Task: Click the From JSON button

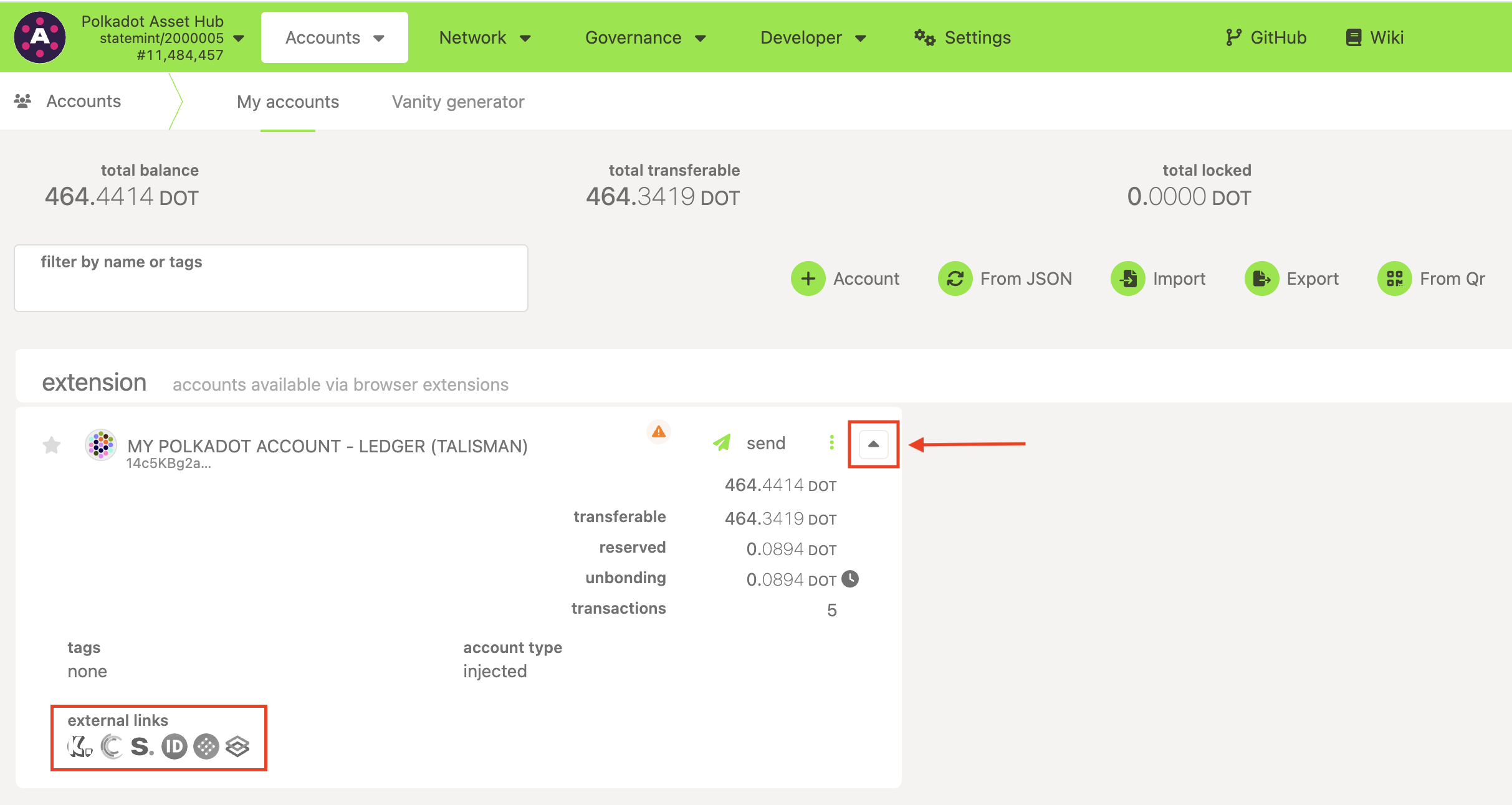Action: coord(1005,279)
